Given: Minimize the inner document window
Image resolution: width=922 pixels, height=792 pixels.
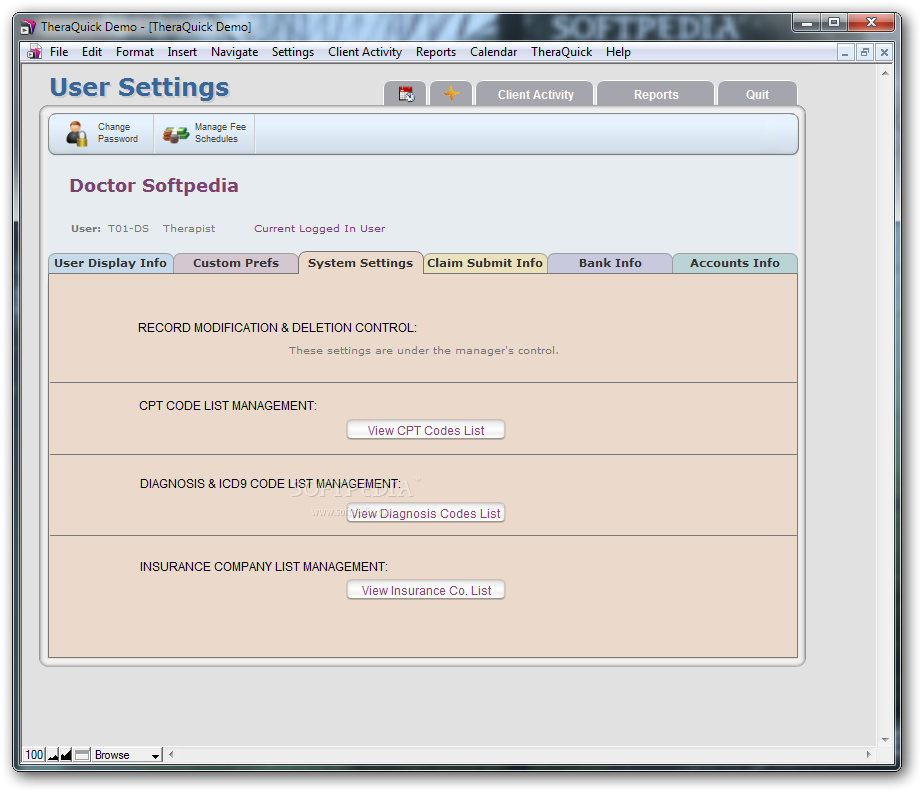Looking at the screenshot, I should (845, 52).
